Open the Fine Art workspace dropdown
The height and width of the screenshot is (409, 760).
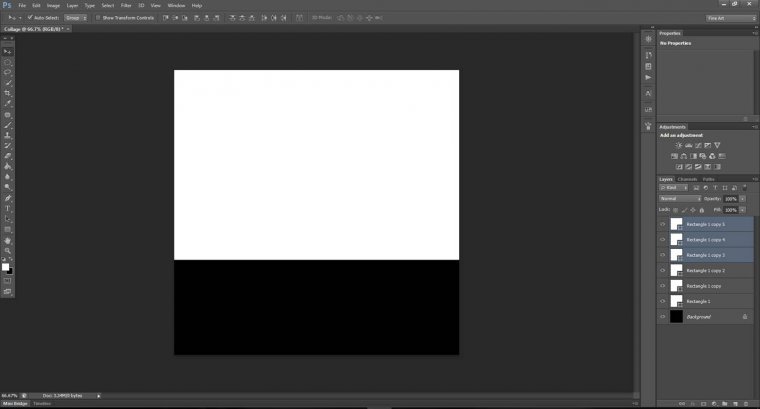click(x=731, y=18)
